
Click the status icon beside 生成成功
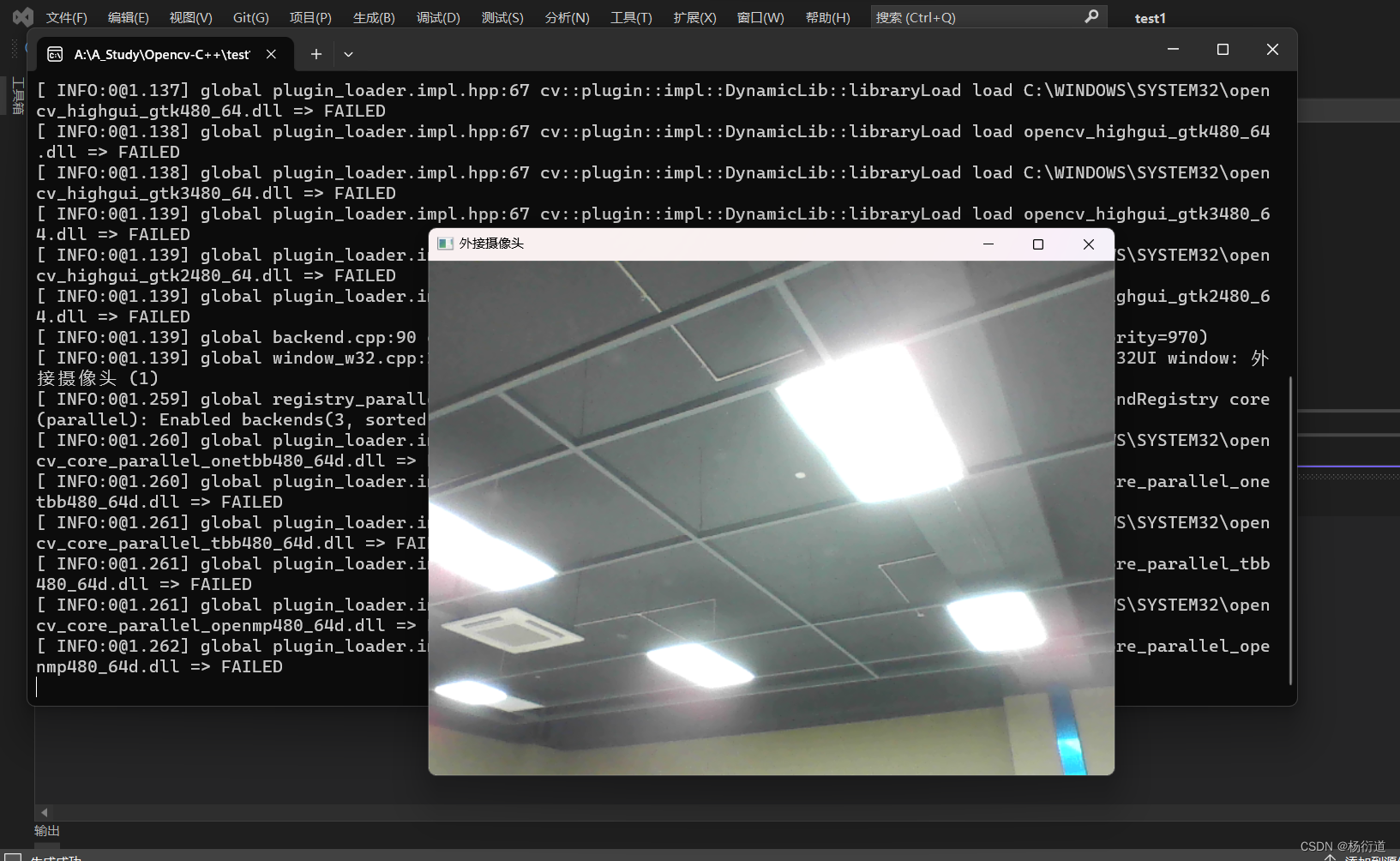[x=11, y=855]
